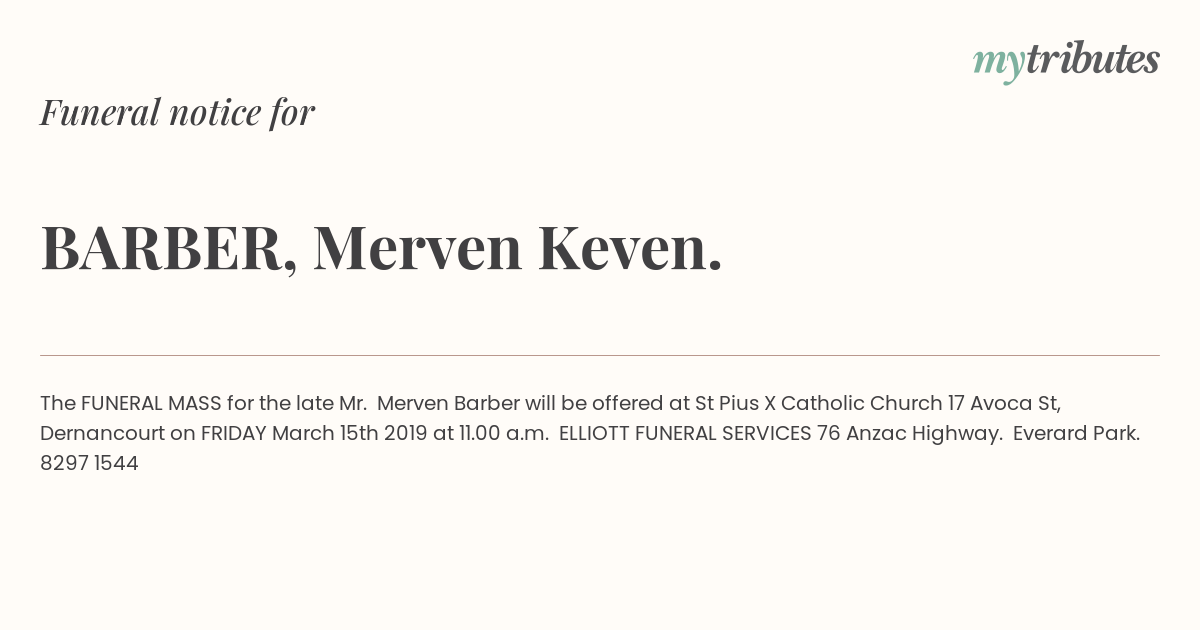Click the phone number 8297 1544
This screenshot has height=630, width=1200.
pyautogui.click(x=89, y=463)
